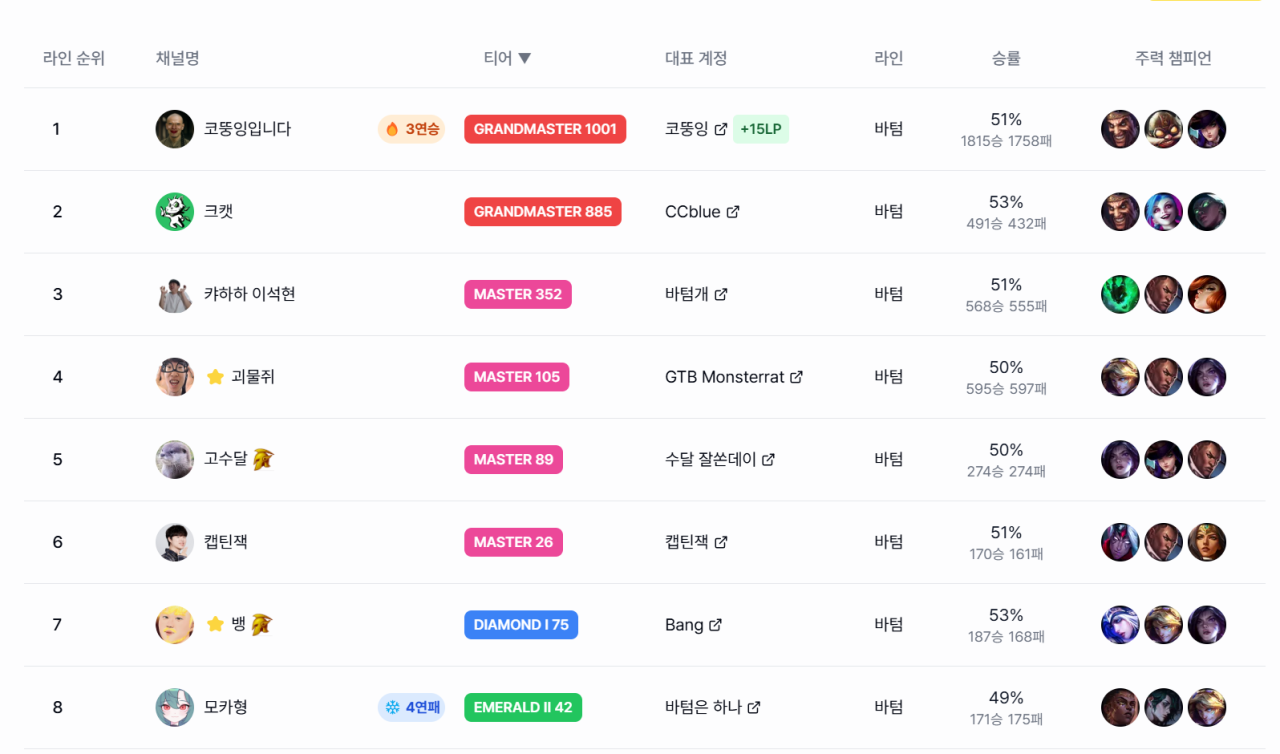1280x754 pixels.
Task: Click first main champion portrait for 캬하하 이석현
Action: 1120,294
